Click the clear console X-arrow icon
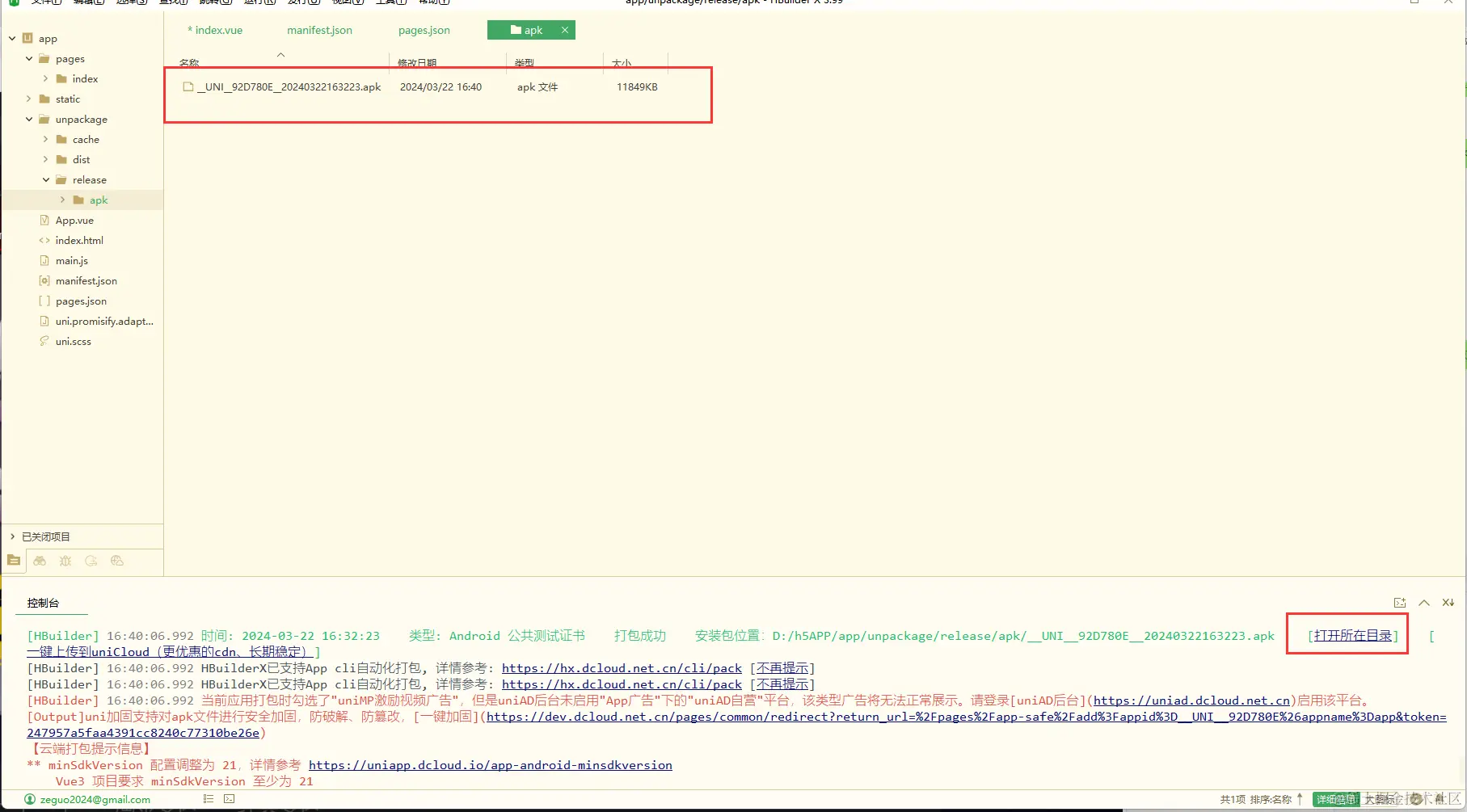This screenshot has height=812, width=1467. tap(1448, 603)
